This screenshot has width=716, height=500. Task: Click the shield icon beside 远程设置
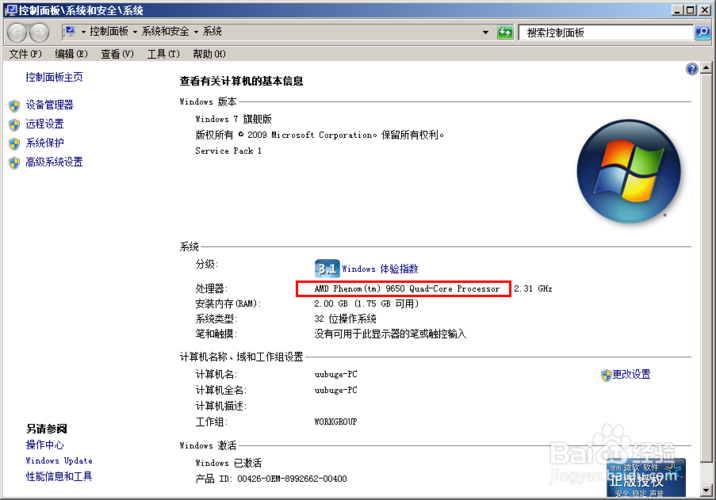pyautogui.click(x=15, y=125)
